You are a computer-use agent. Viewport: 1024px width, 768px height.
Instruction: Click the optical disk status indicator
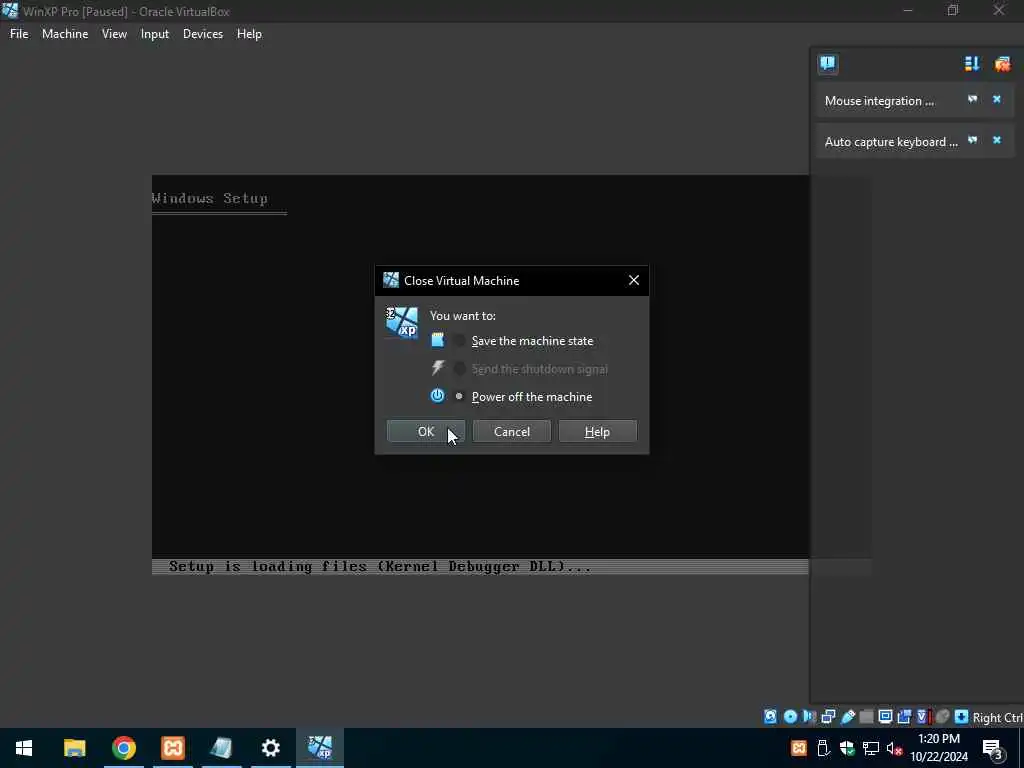(x=790, y=716)
